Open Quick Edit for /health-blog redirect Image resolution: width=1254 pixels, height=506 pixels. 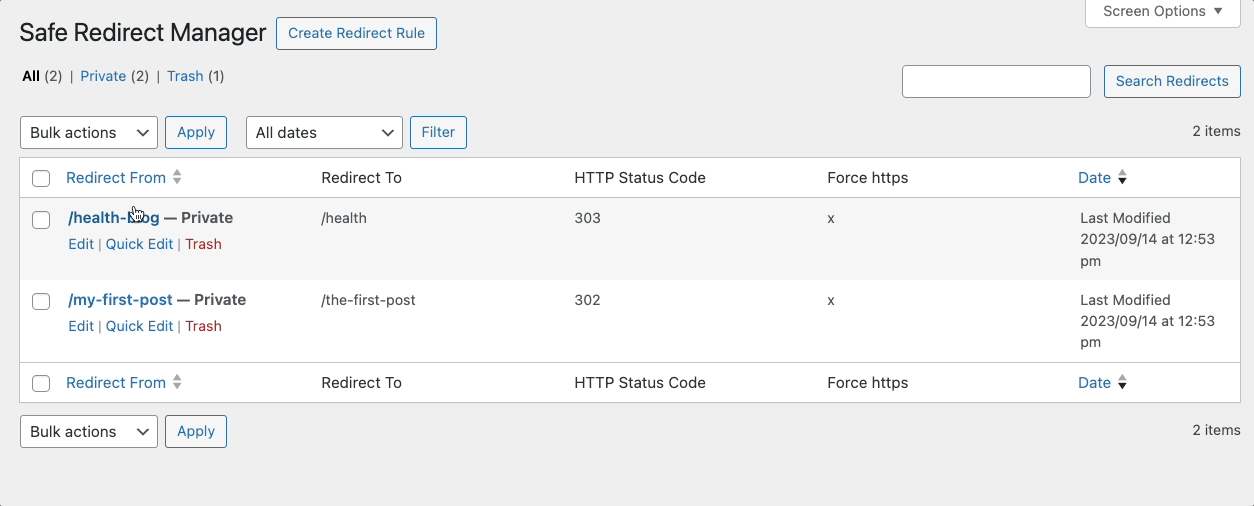pyautogui.click(x=139, y=244)
